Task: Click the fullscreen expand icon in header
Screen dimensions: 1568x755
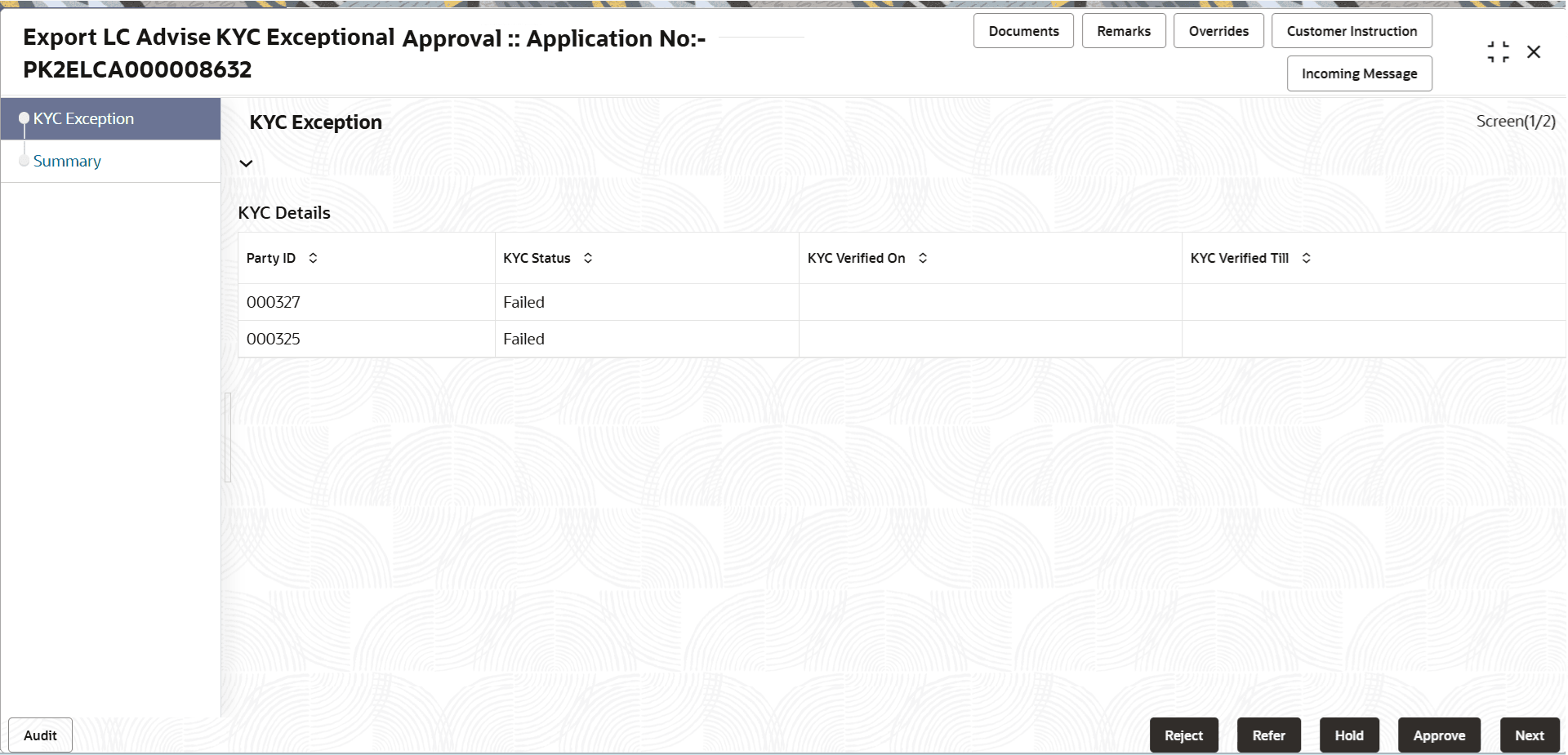Action: pyautogui.click(x=1499, y=51)
